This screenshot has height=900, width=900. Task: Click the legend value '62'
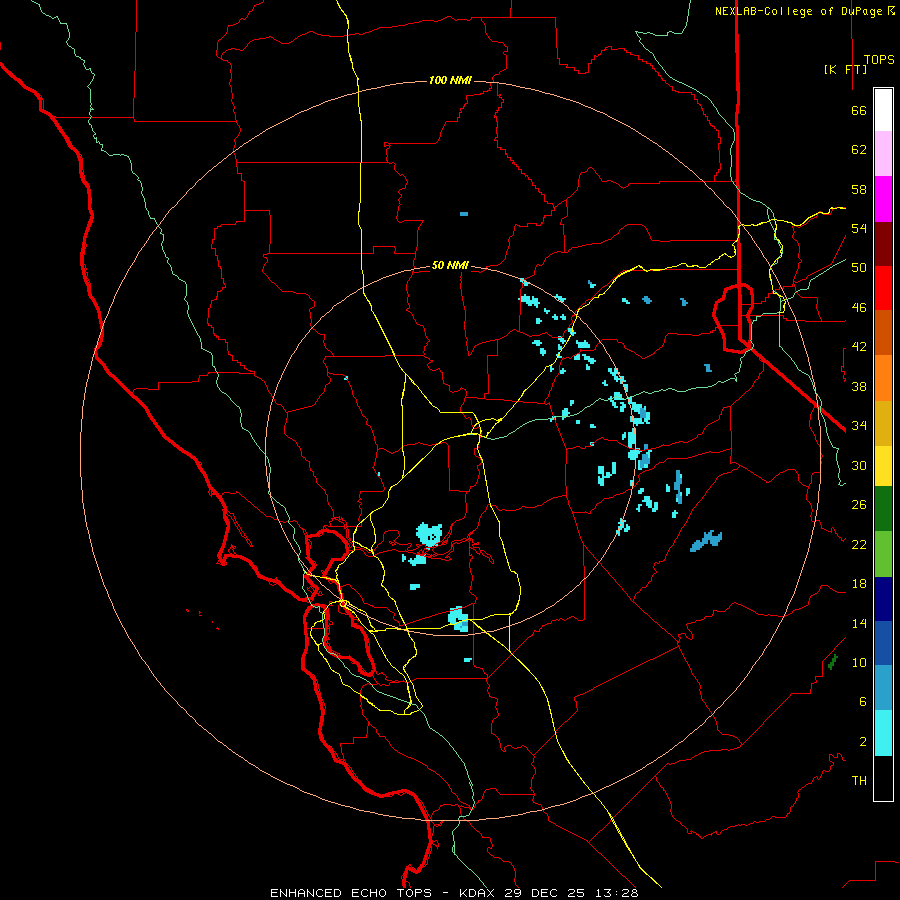(859, 150)
